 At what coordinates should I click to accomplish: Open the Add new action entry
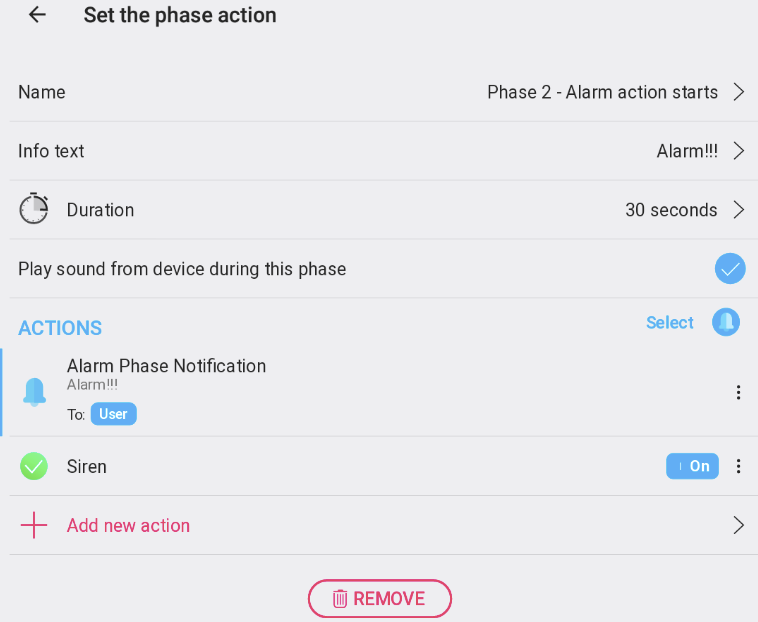128,525
